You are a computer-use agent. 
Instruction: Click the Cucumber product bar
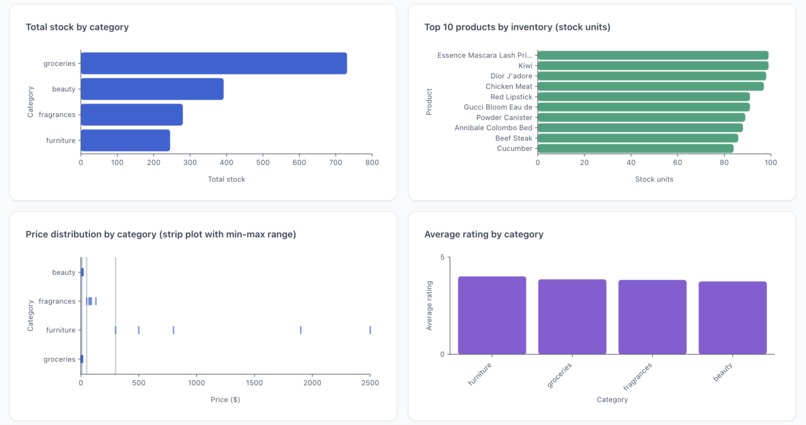click(x=635, y=148)
